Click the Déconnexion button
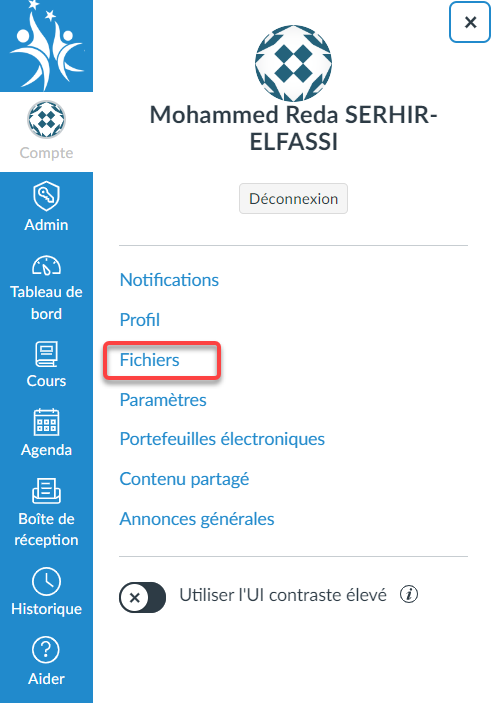Image resolution: width=494 pixels, height=703 pixels. tap(293, 199)
